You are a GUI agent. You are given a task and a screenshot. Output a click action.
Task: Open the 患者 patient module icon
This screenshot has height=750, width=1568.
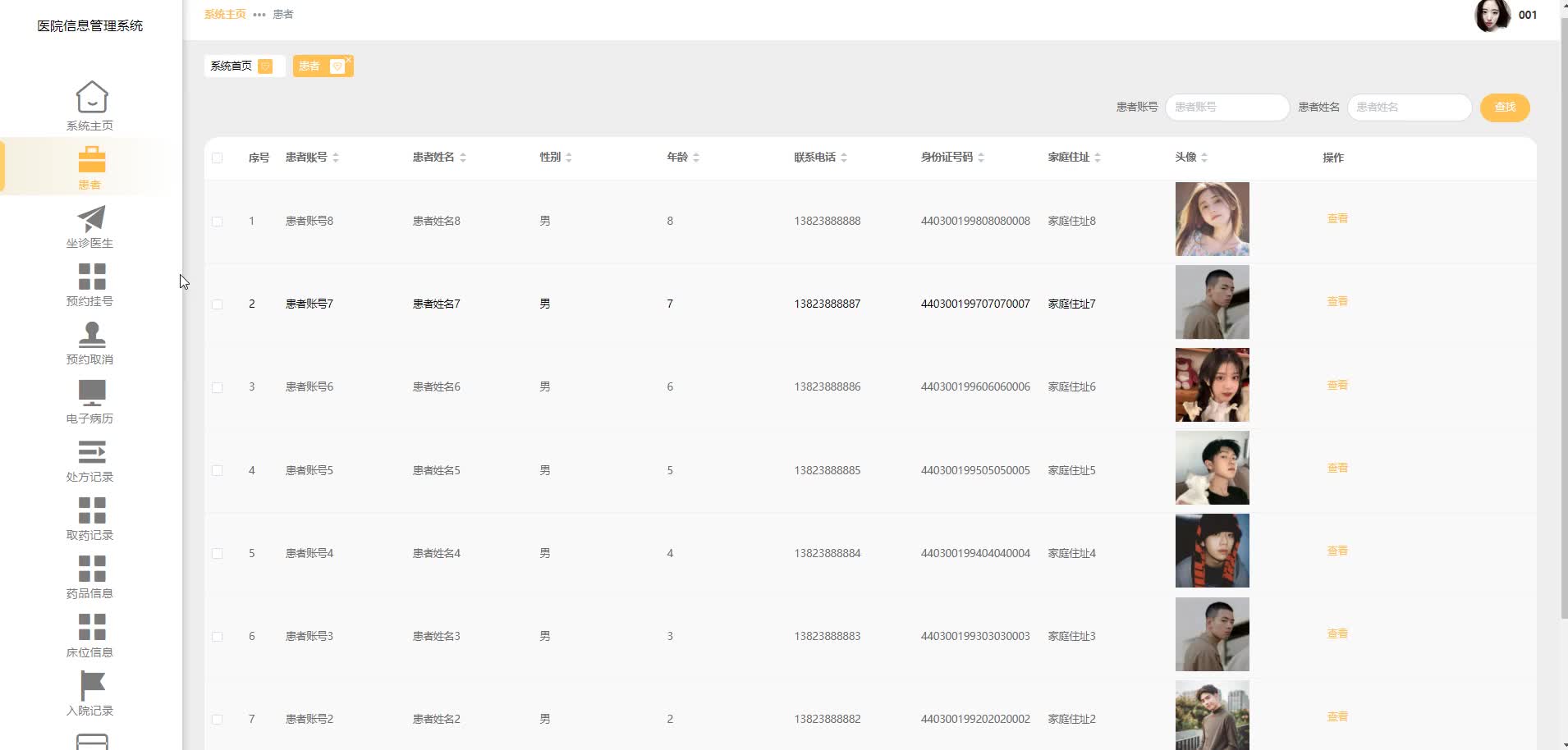(x=91, y=158)
